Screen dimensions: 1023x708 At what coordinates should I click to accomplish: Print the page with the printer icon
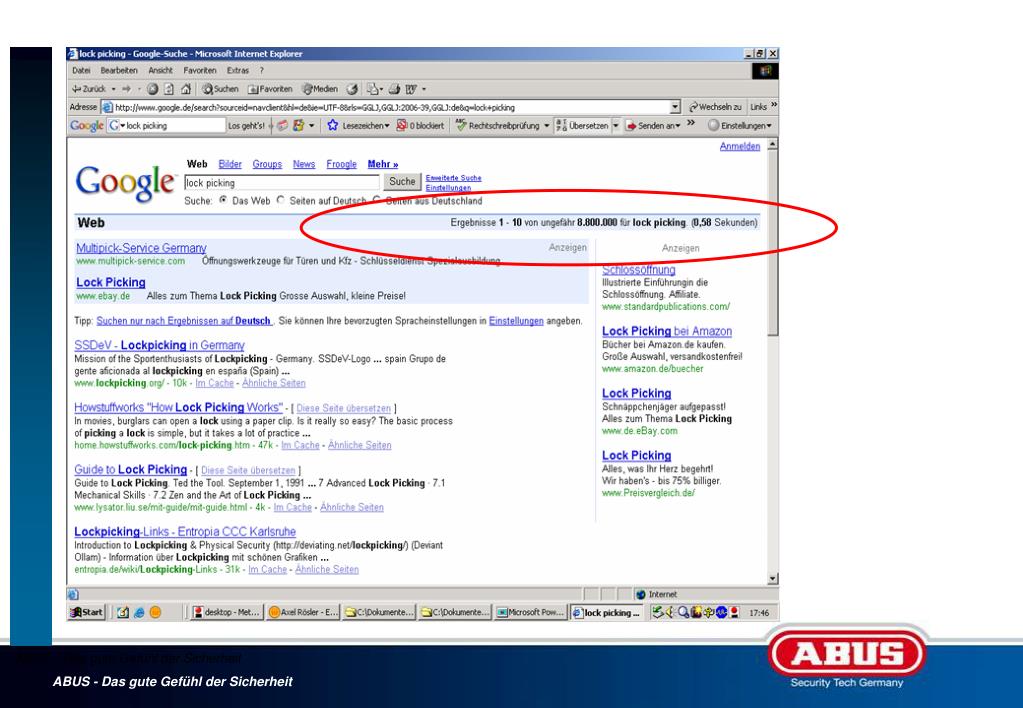395,89
